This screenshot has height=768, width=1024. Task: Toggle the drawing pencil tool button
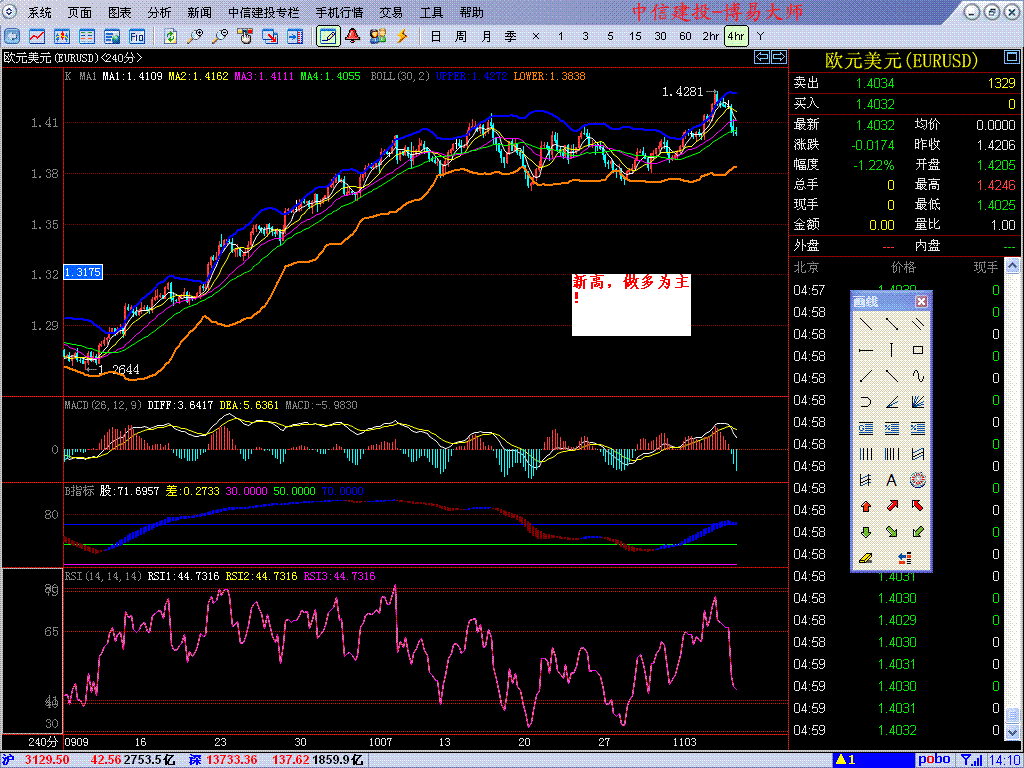(328, 36)
